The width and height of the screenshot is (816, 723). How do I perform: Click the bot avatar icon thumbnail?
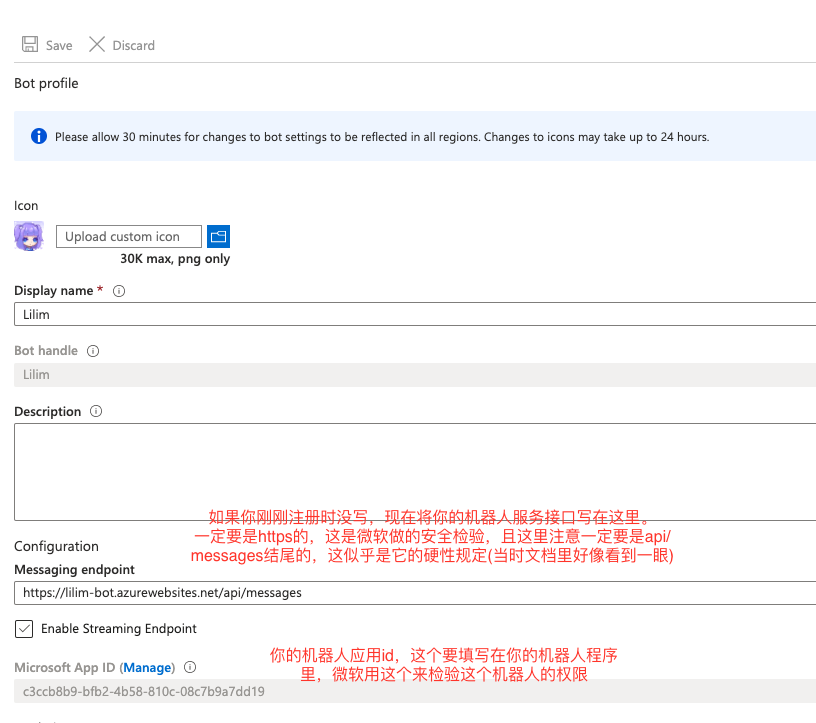(x=28, y=237)
